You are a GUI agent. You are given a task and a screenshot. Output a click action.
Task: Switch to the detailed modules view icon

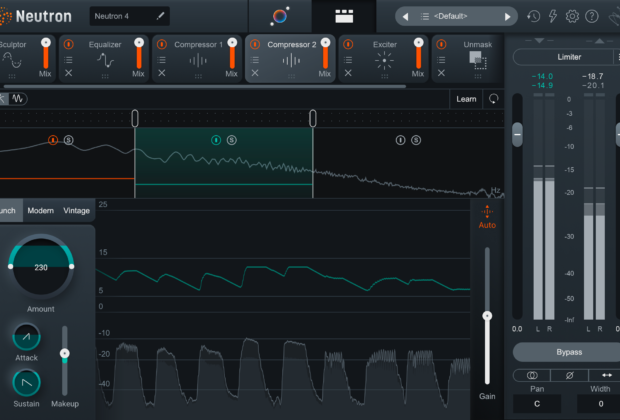click(x=344, y=16)
